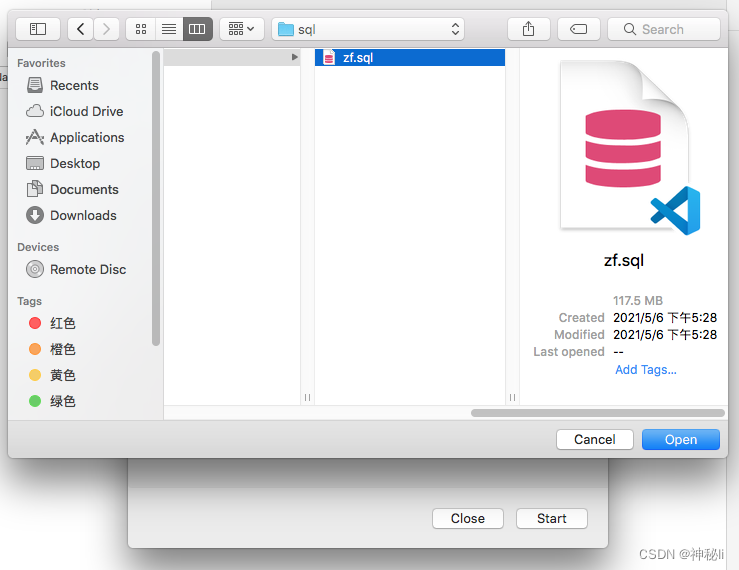This screenshot has height=570, width=739.
Task: Click the Edit Tags toolbar icon
Action: (x=578, y=29)
